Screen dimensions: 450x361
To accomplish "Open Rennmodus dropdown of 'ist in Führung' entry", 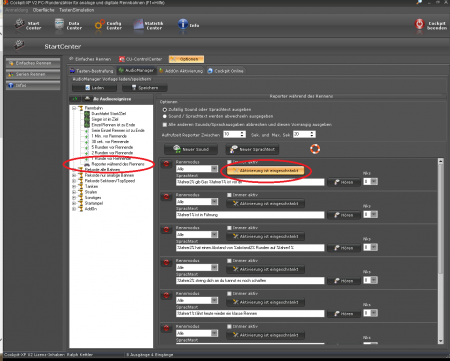I will (214, 202).
